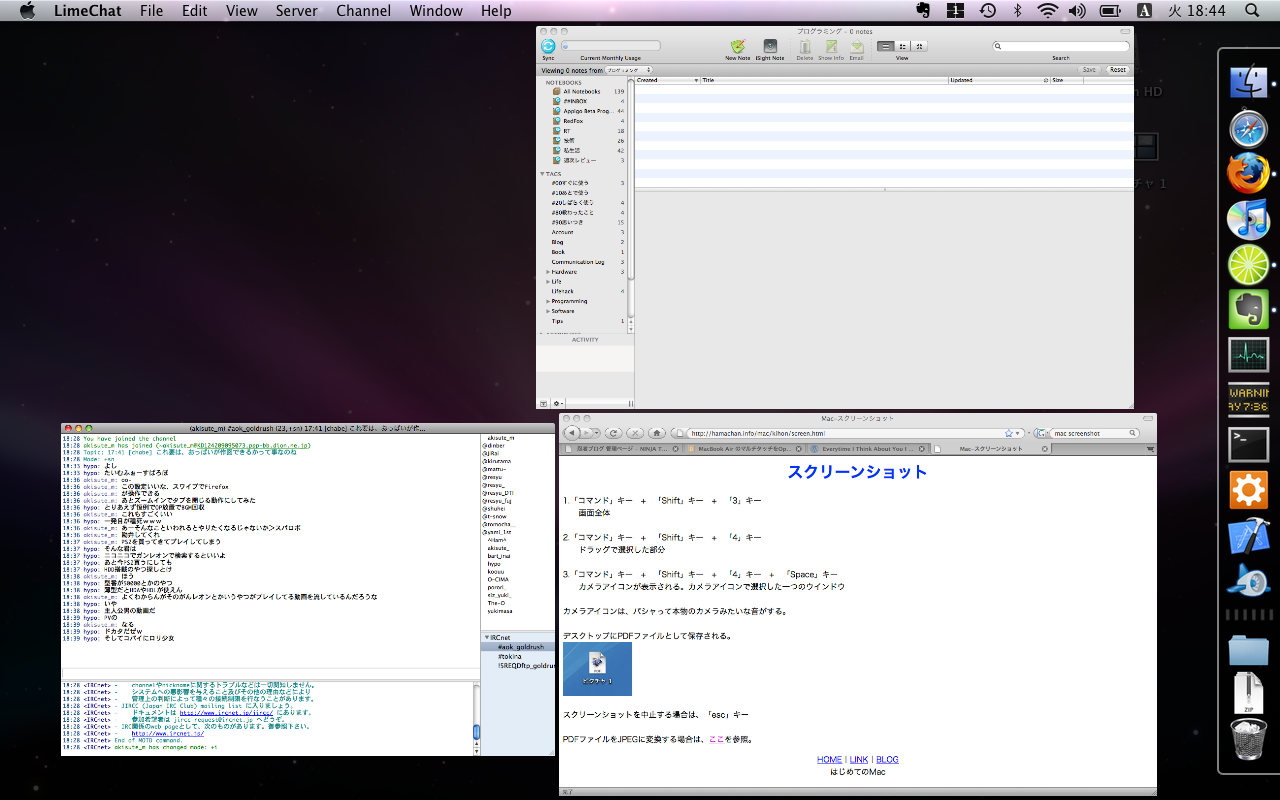Click the Save button in Evernote
1280x800 pixels.
1089,70
